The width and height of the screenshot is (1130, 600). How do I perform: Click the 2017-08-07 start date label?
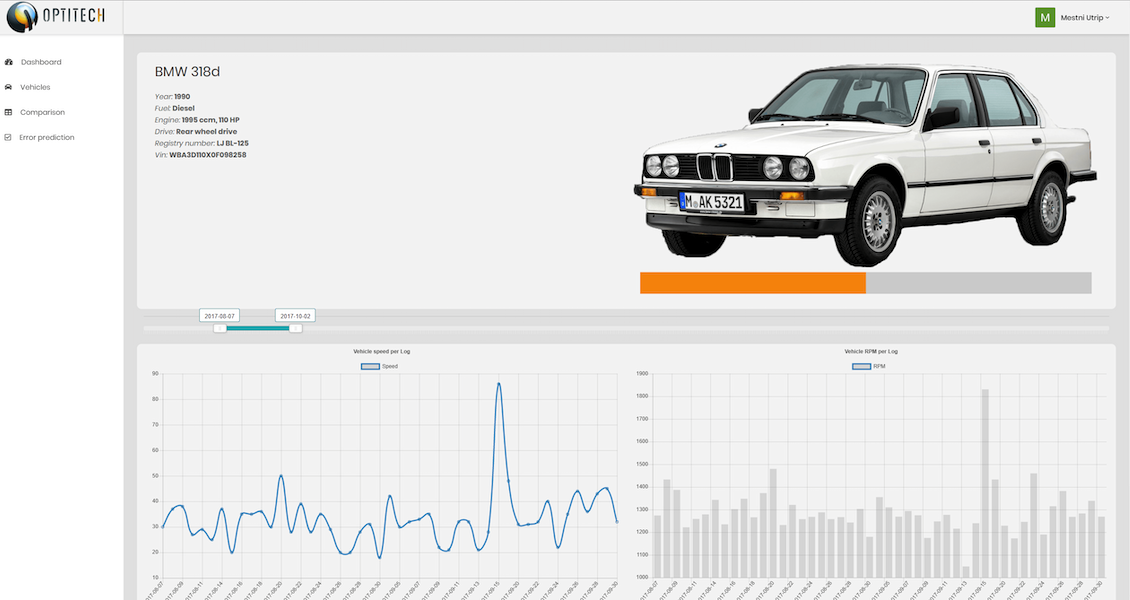tap(219, 316)
